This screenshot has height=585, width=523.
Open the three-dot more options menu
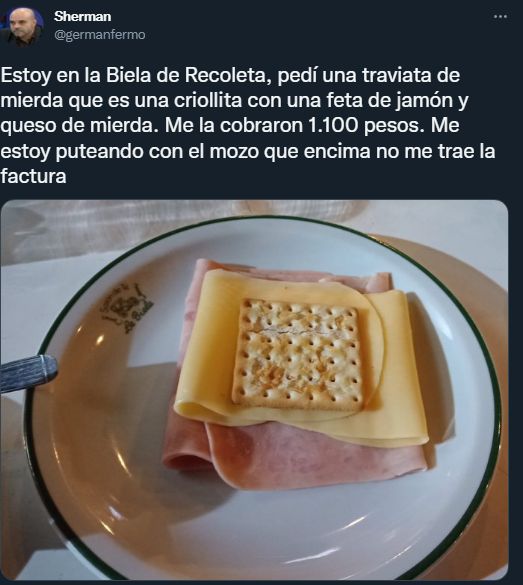click(x=500, y=17)
